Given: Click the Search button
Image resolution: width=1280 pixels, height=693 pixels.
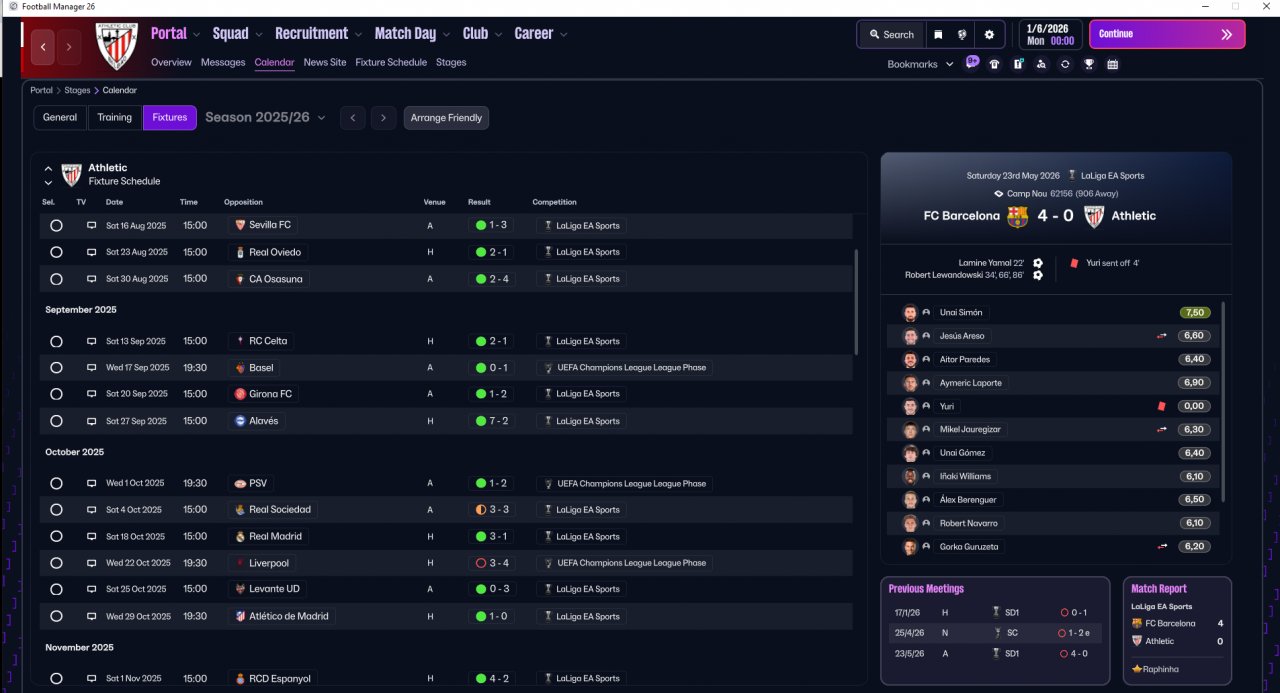Looking at the screenshot, I should click(891, 34).
